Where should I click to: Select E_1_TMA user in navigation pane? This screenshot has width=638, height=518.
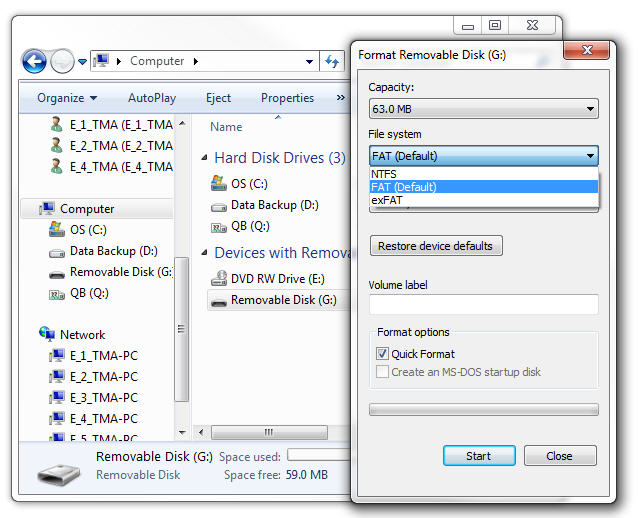[x=111, y=125]
